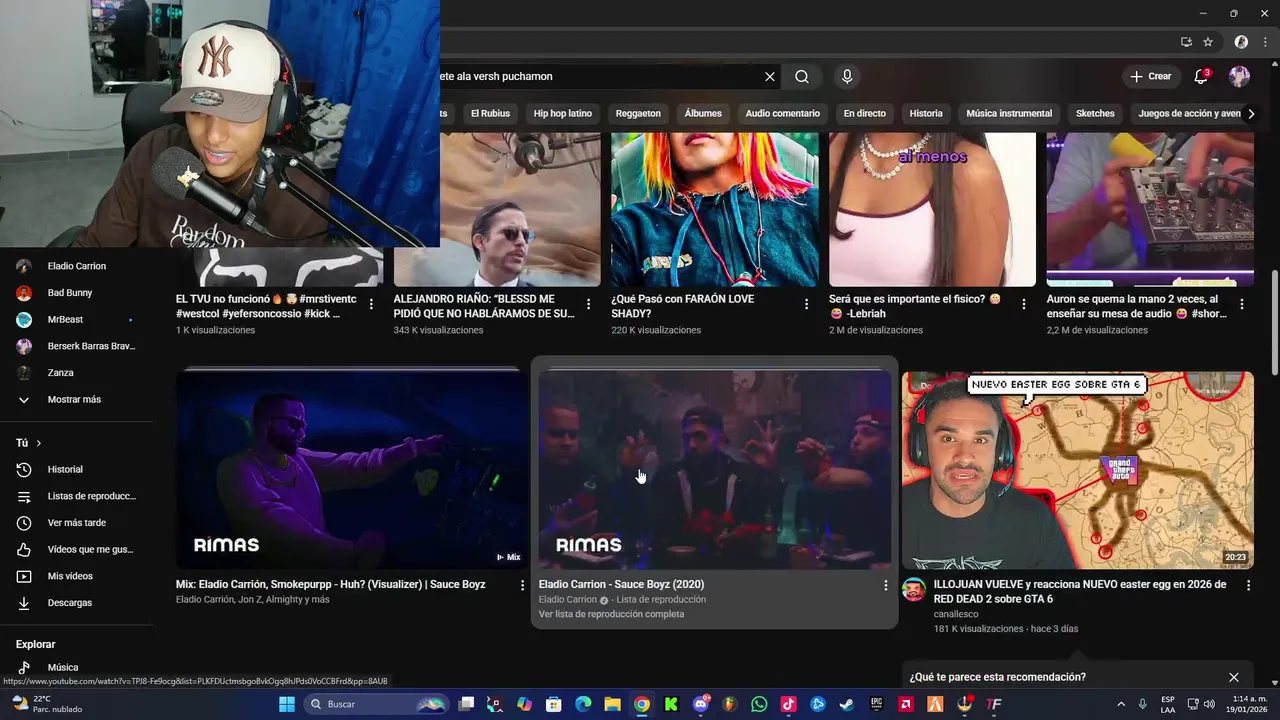Open WhatsApp from the taskbar
This screenshot has width=1280, height=720.
click(x=759, y=704)
